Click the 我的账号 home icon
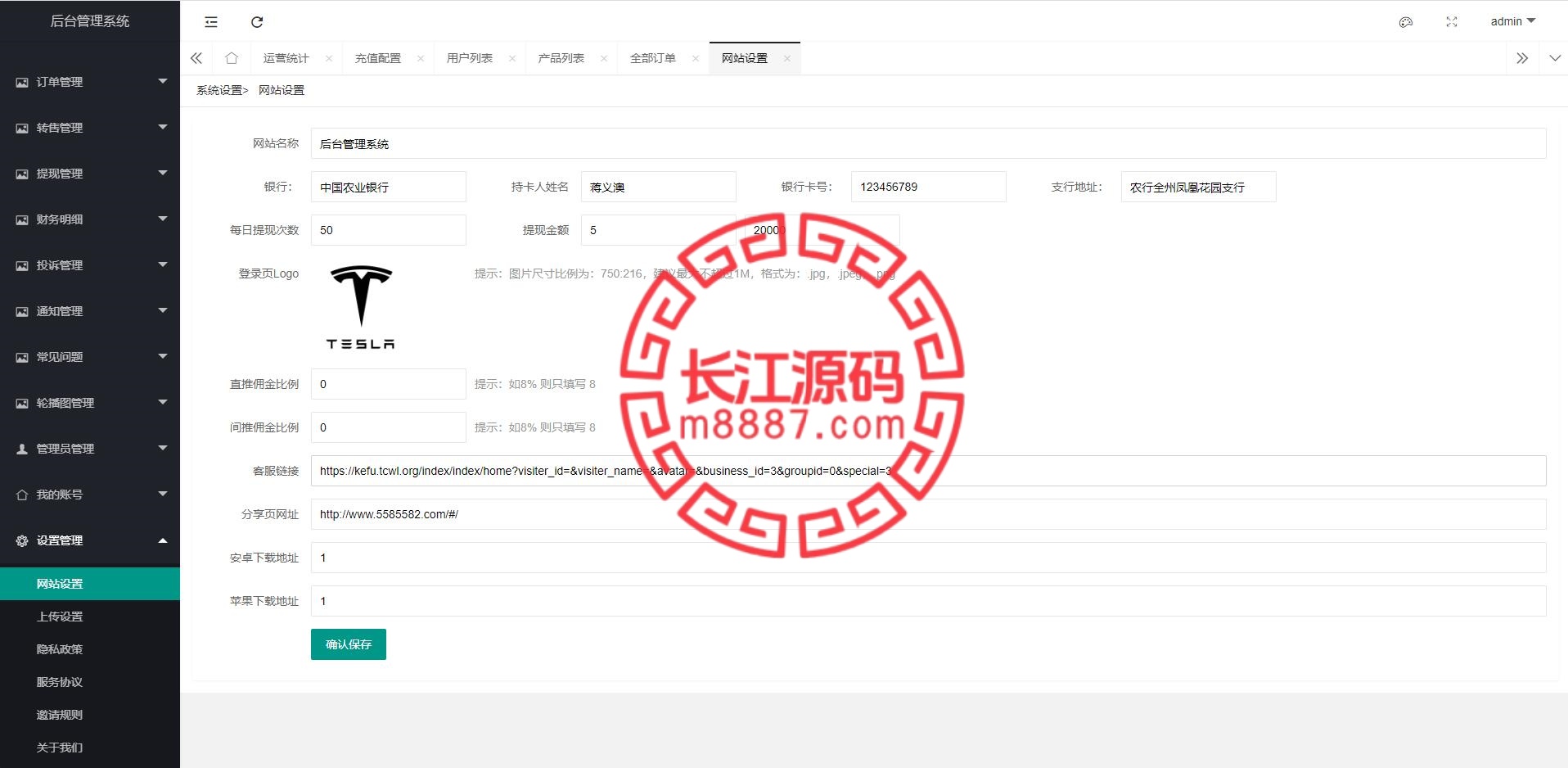 pos(22,495)
